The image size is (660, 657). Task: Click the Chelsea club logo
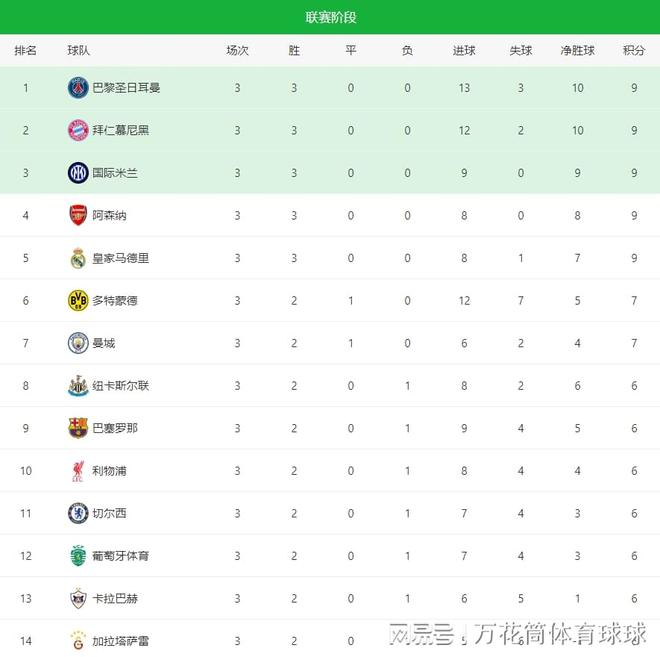click(78, 513)
